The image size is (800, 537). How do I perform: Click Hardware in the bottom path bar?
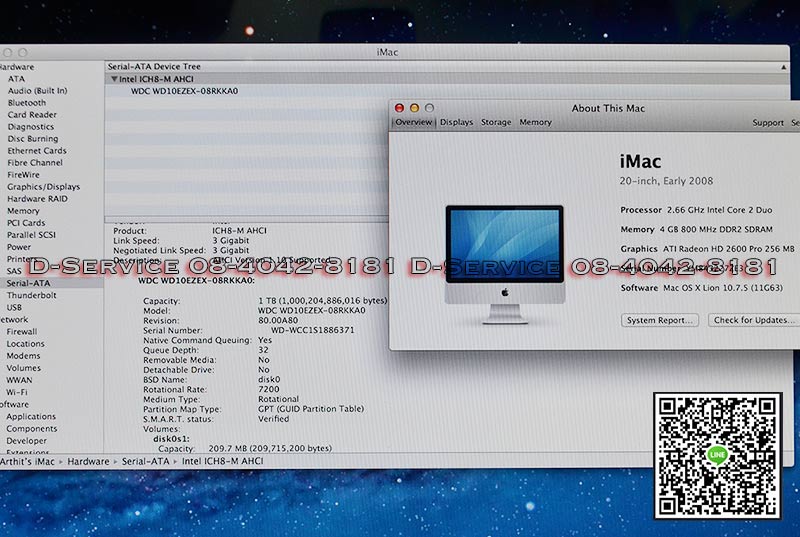[x=88, y=462]
